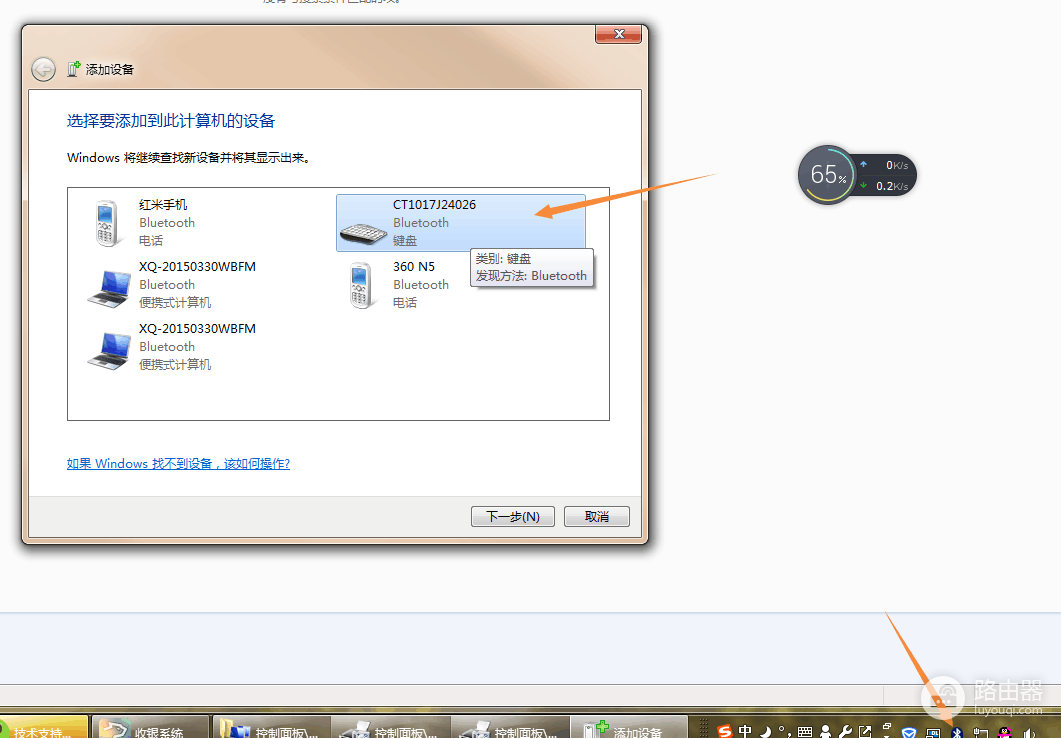
Task: Choose the 360 N5 phone icon
Action: (x=360, y=285)
